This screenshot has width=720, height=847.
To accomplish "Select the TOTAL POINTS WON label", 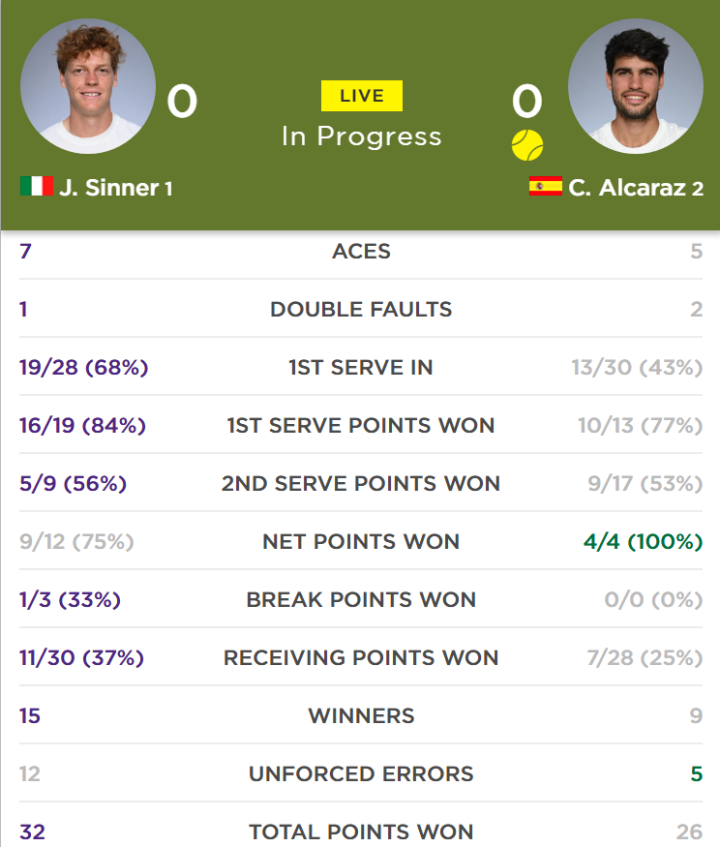I will pos(361,832).
